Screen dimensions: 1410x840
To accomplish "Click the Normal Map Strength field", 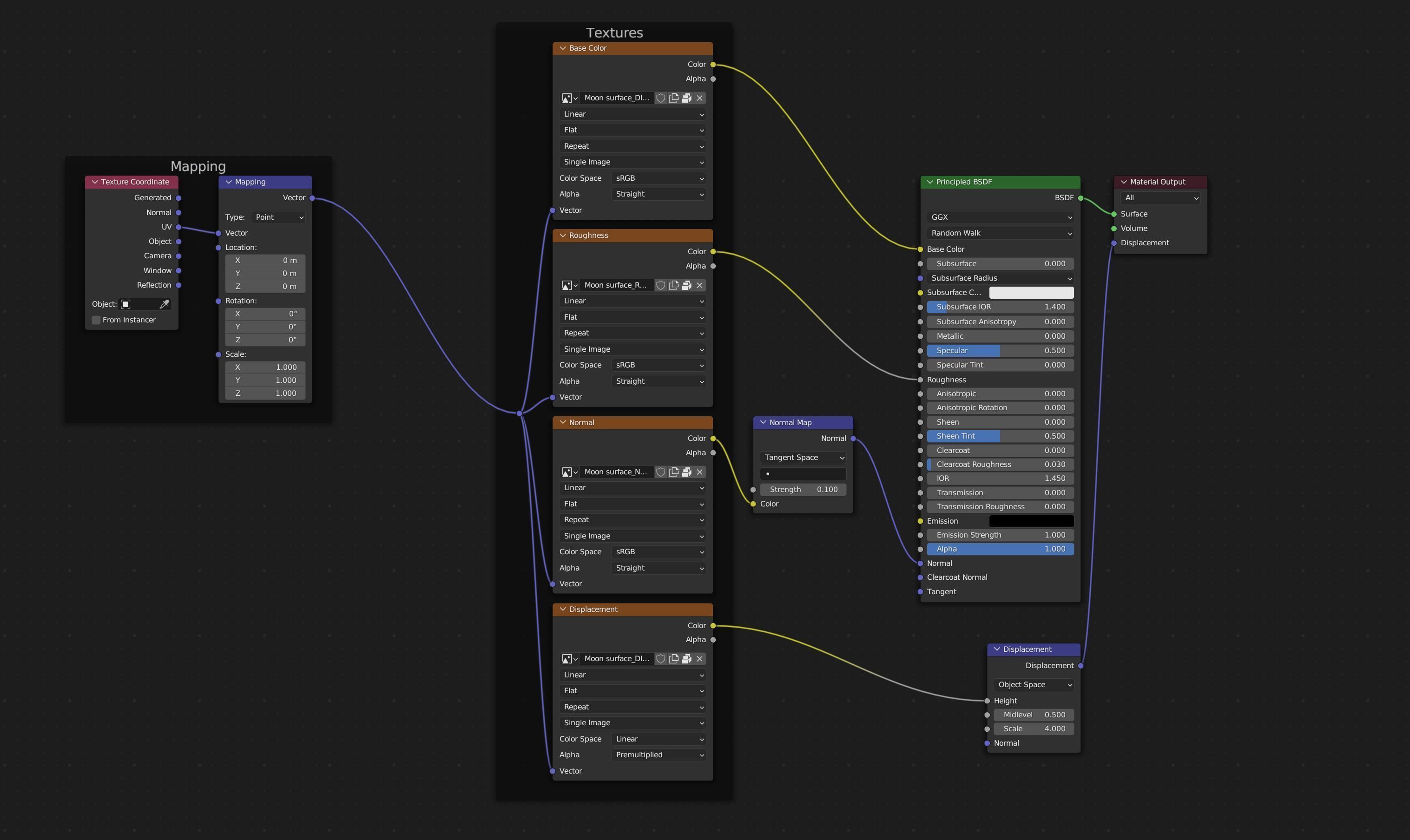I will click(803, 490).
